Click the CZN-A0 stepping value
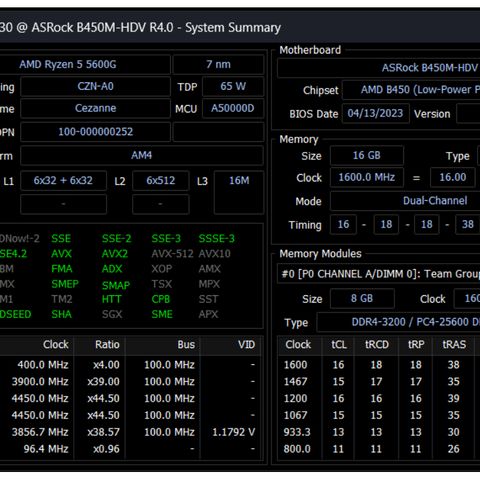The height and width of the screenshot is (480, 480). click(95, 87)
